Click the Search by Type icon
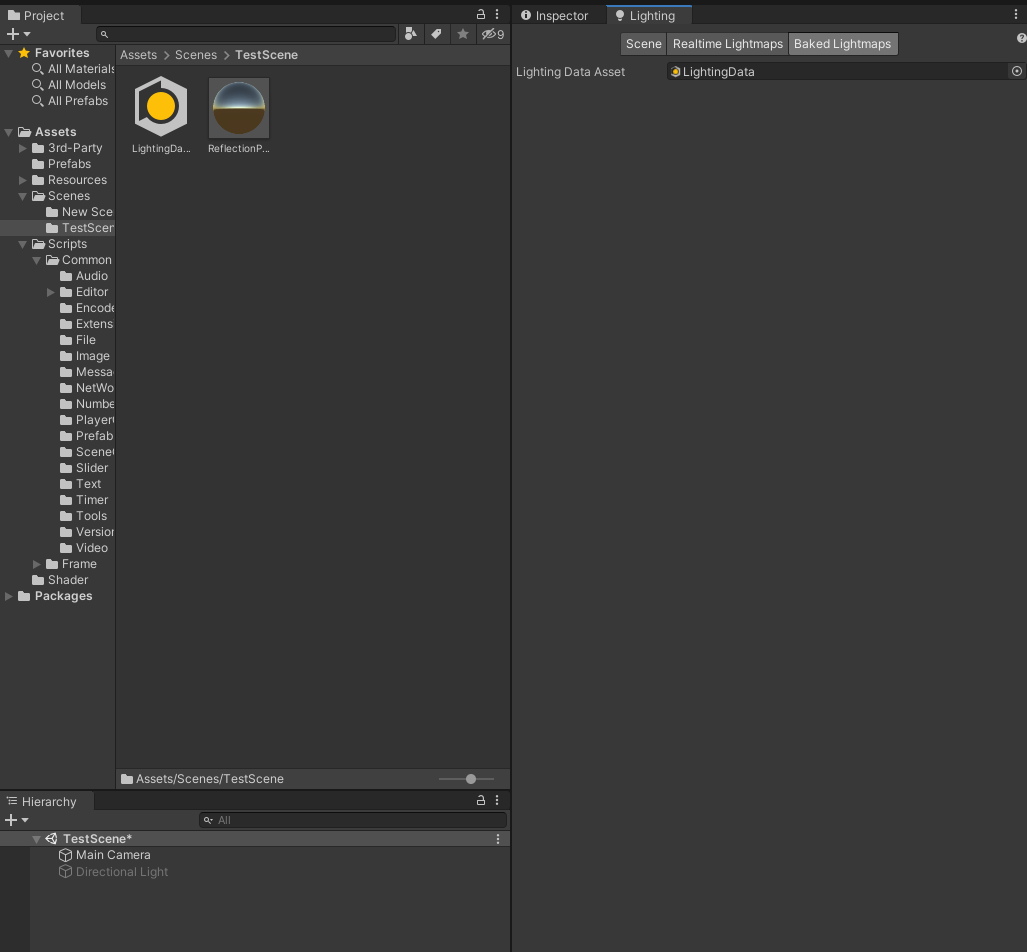This screenshot has width=1027, height=952. (411, 34)
